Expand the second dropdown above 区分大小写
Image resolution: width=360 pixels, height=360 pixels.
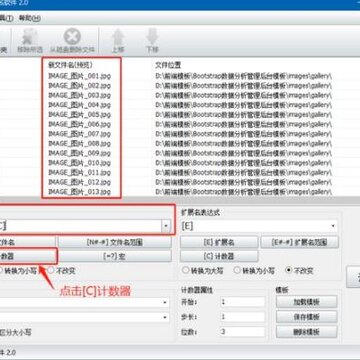[x=165, y=317]
